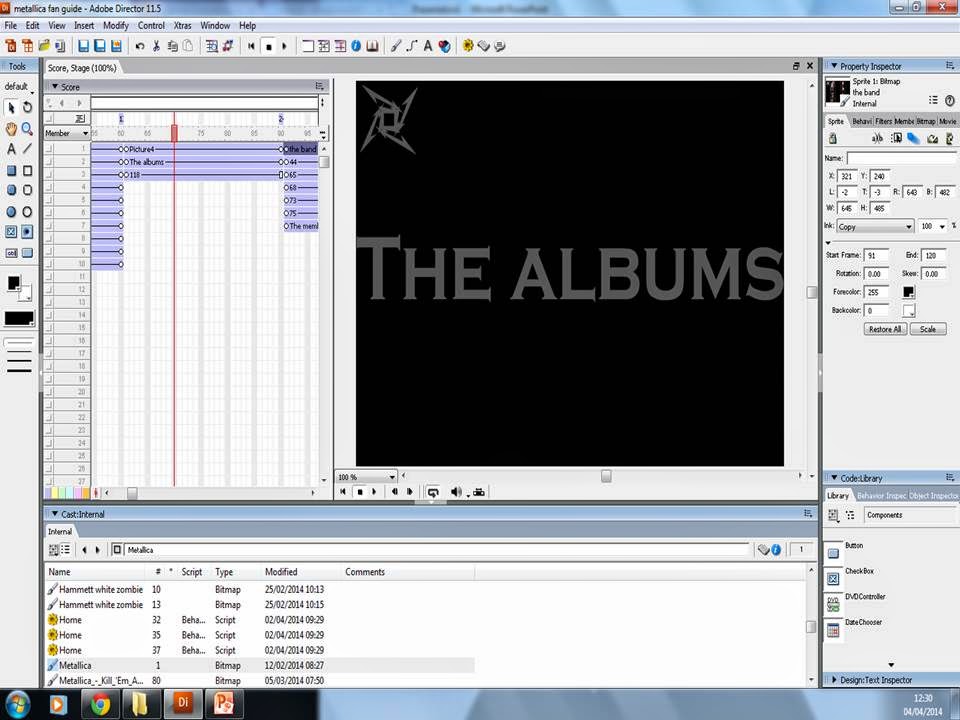
Task: Open the Modify menu
Action: [x=116, y=26]
